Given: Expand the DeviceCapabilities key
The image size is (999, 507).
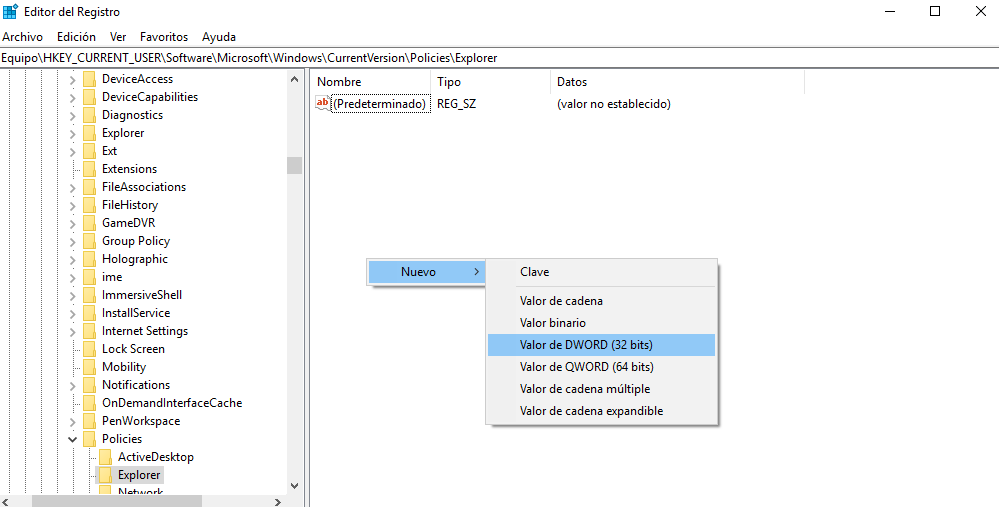Looking at the screenshot, I should [73, 97].
